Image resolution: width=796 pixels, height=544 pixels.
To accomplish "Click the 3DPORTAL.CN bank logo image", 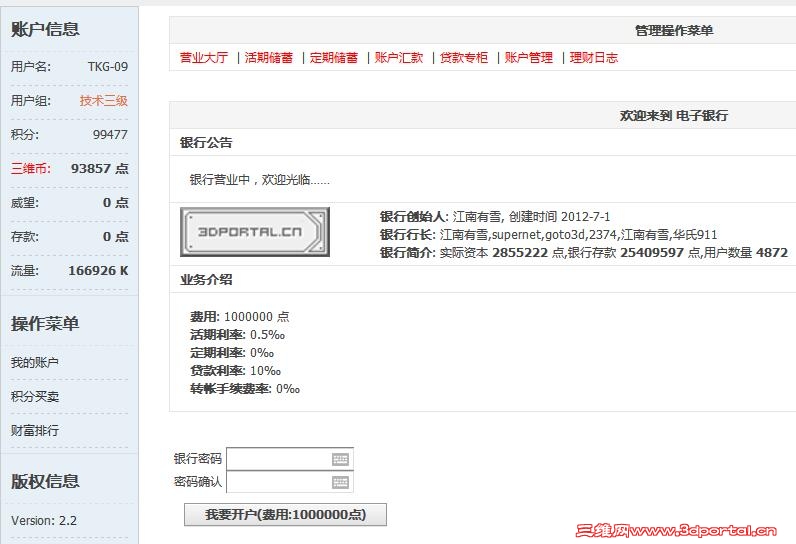I will (x=255, y=232).
